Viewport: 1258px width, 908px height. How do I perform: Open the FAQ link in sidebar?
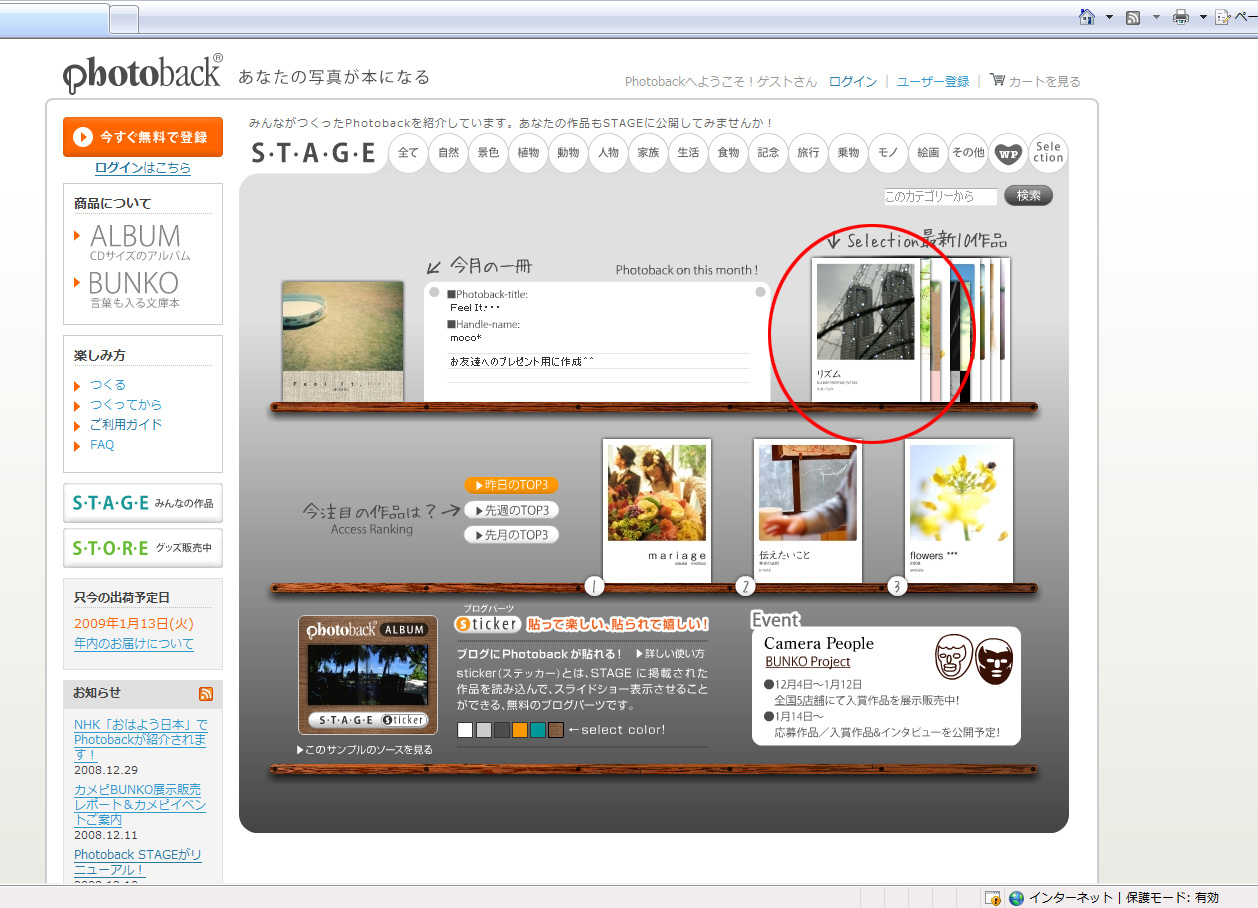click(102, 445)
